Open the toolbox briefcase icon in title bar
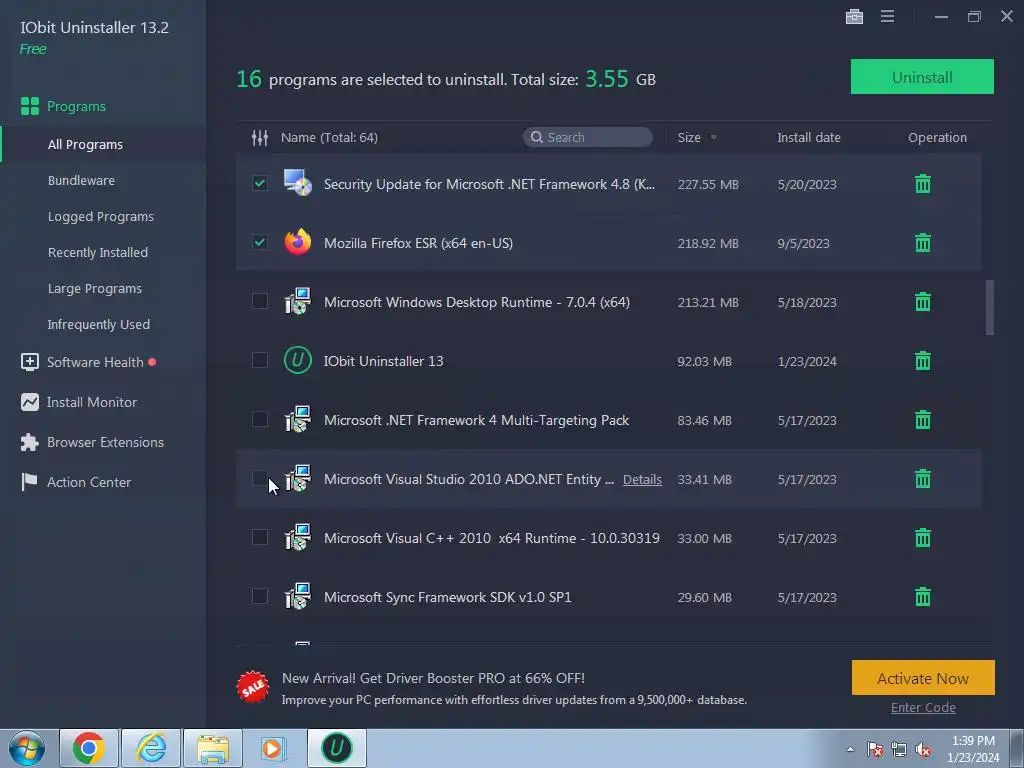This screenshot has width=1024, height=768. coord(854,16)
